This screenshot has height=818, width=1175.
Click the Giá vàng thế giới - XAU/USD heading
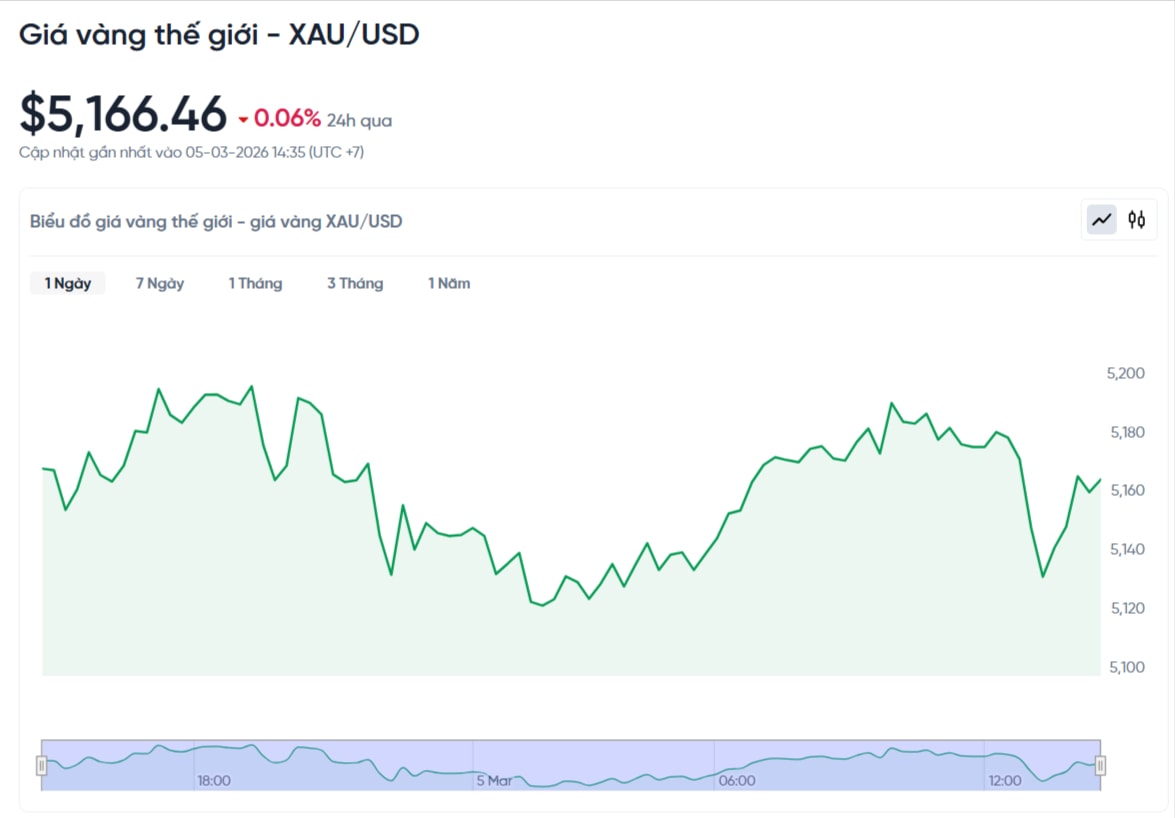pos(219,35)
